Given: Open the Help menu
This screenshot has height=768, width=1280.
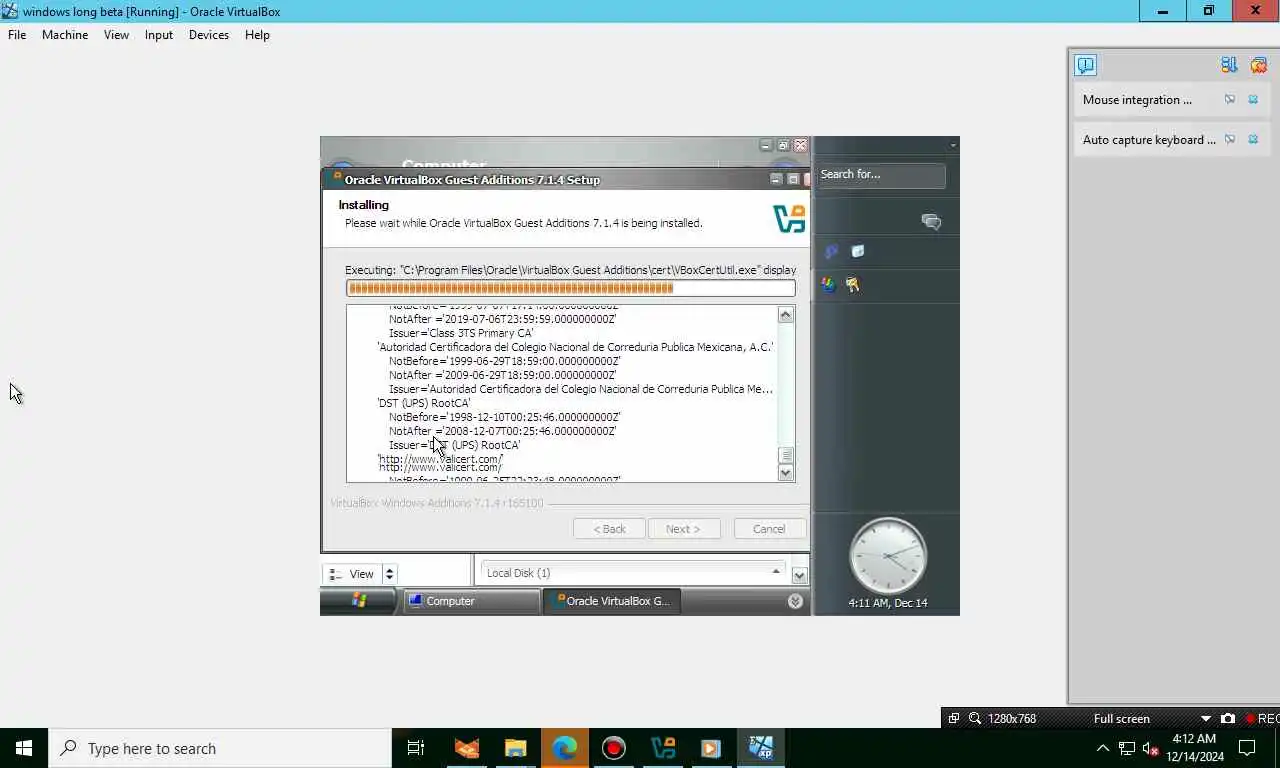Looking at the screenshot, I should point(257,34).
